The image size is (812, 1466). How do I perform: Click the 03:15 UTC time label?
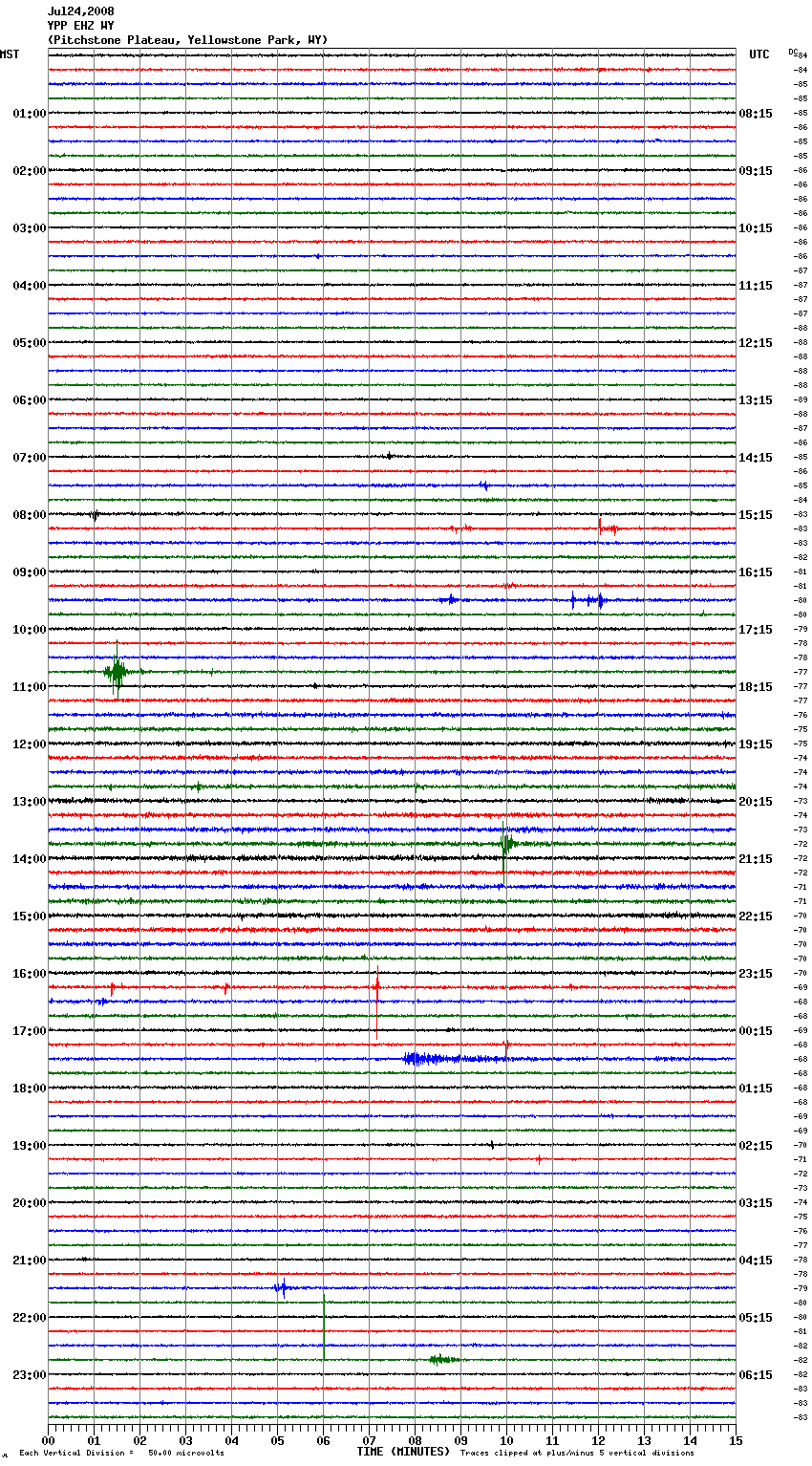[756, 1203]
